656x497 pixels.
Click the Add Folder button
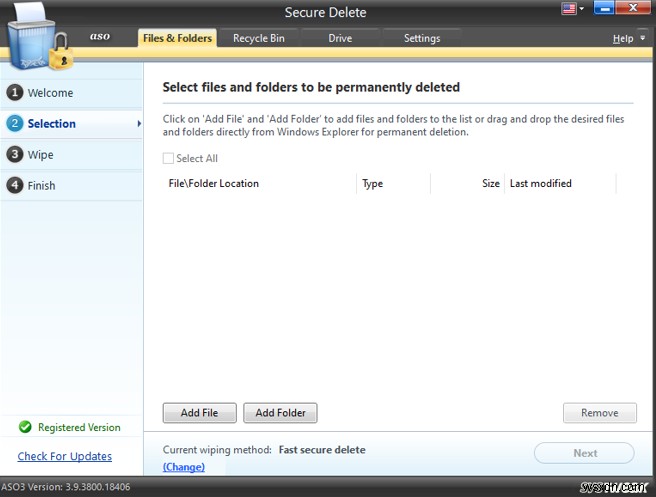pos(280,412)
